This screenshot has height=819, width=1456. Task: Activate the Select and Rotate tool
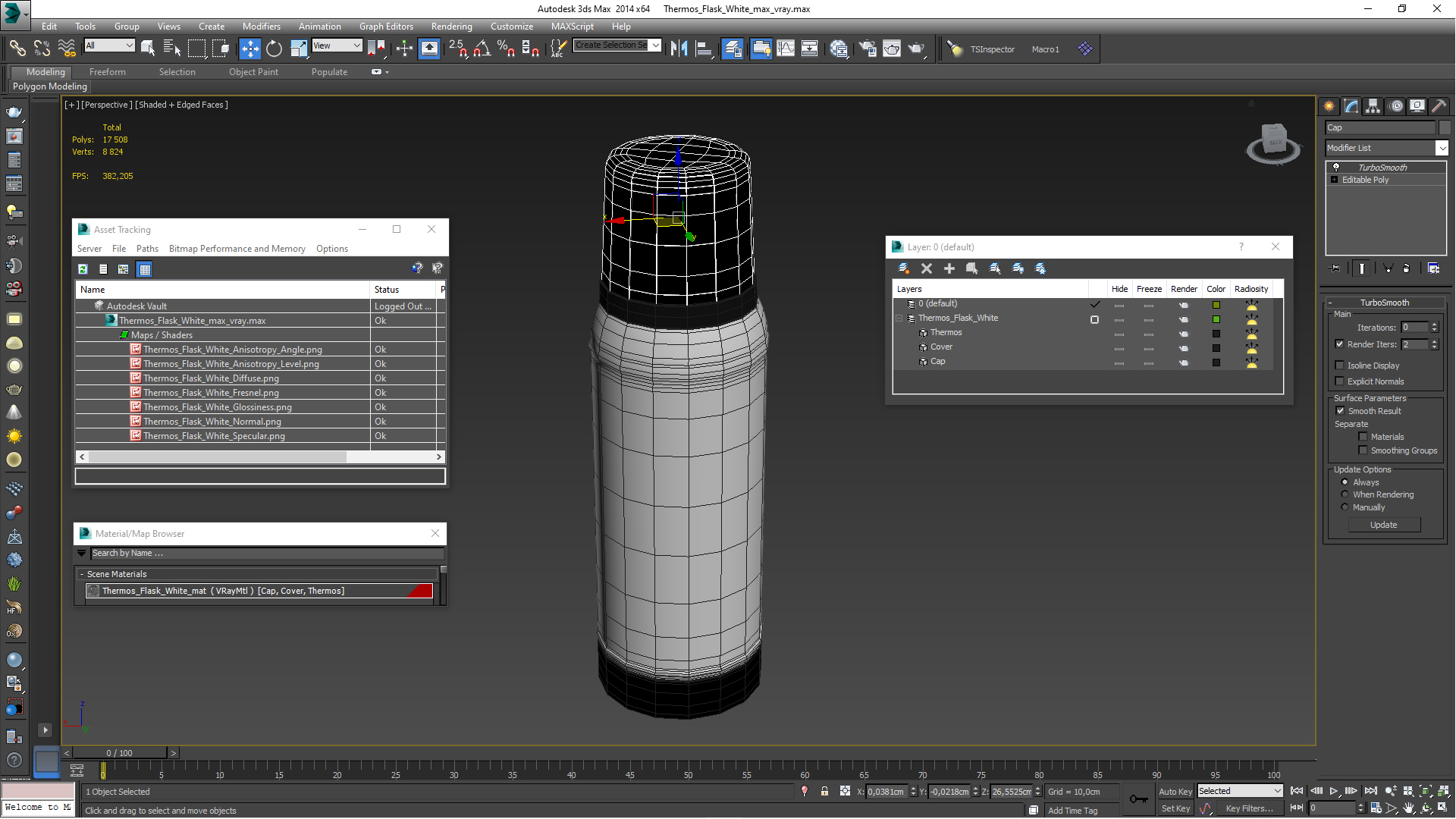click(x=274, y=49)
